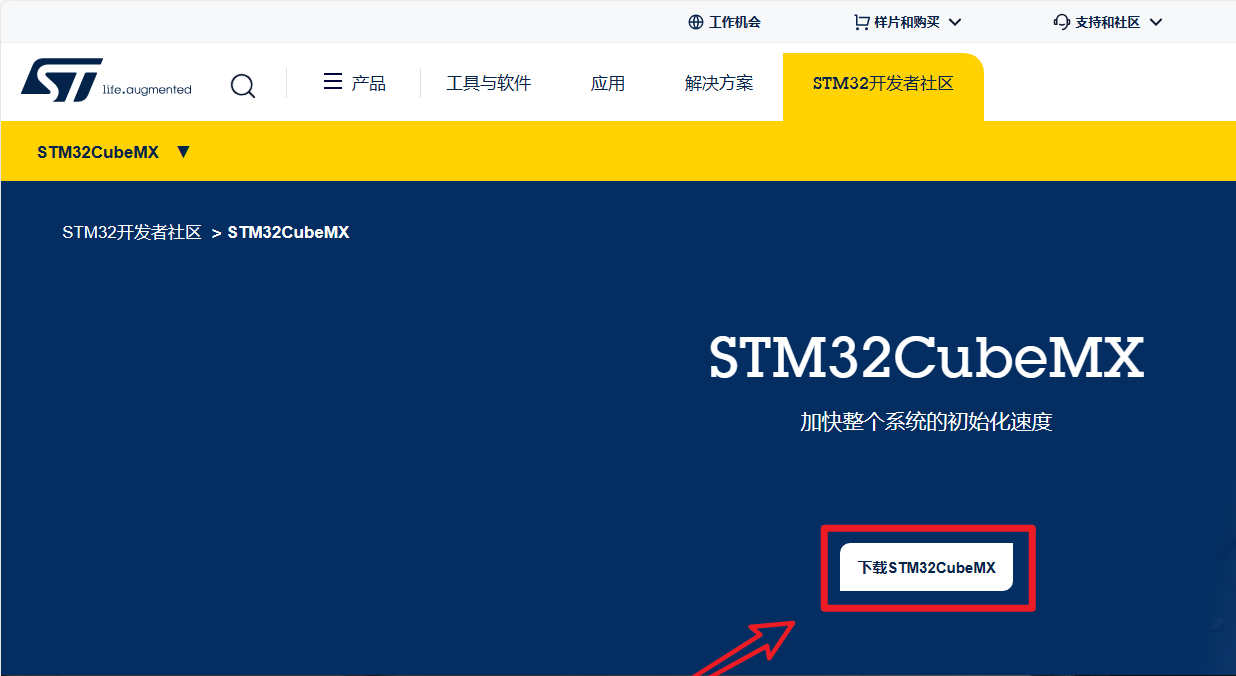
Task: Click the large STM32CubeMX page heading
Action: [x=926, y=357]
